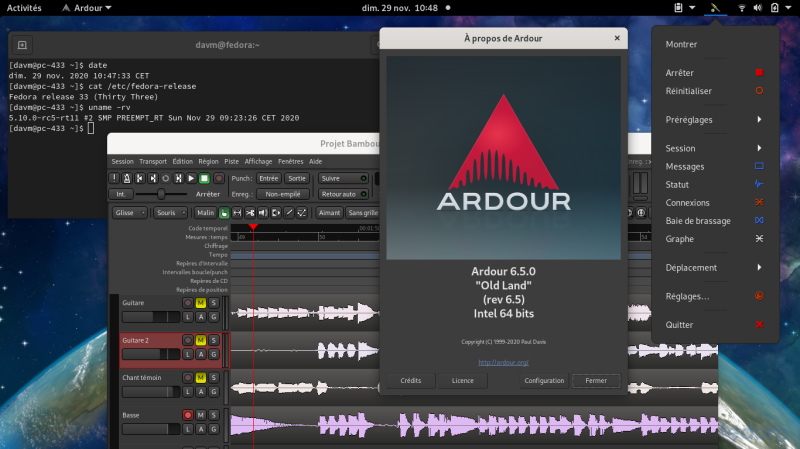
Task: Solo the Chant témoin track
Action: (x=213, y=378)
